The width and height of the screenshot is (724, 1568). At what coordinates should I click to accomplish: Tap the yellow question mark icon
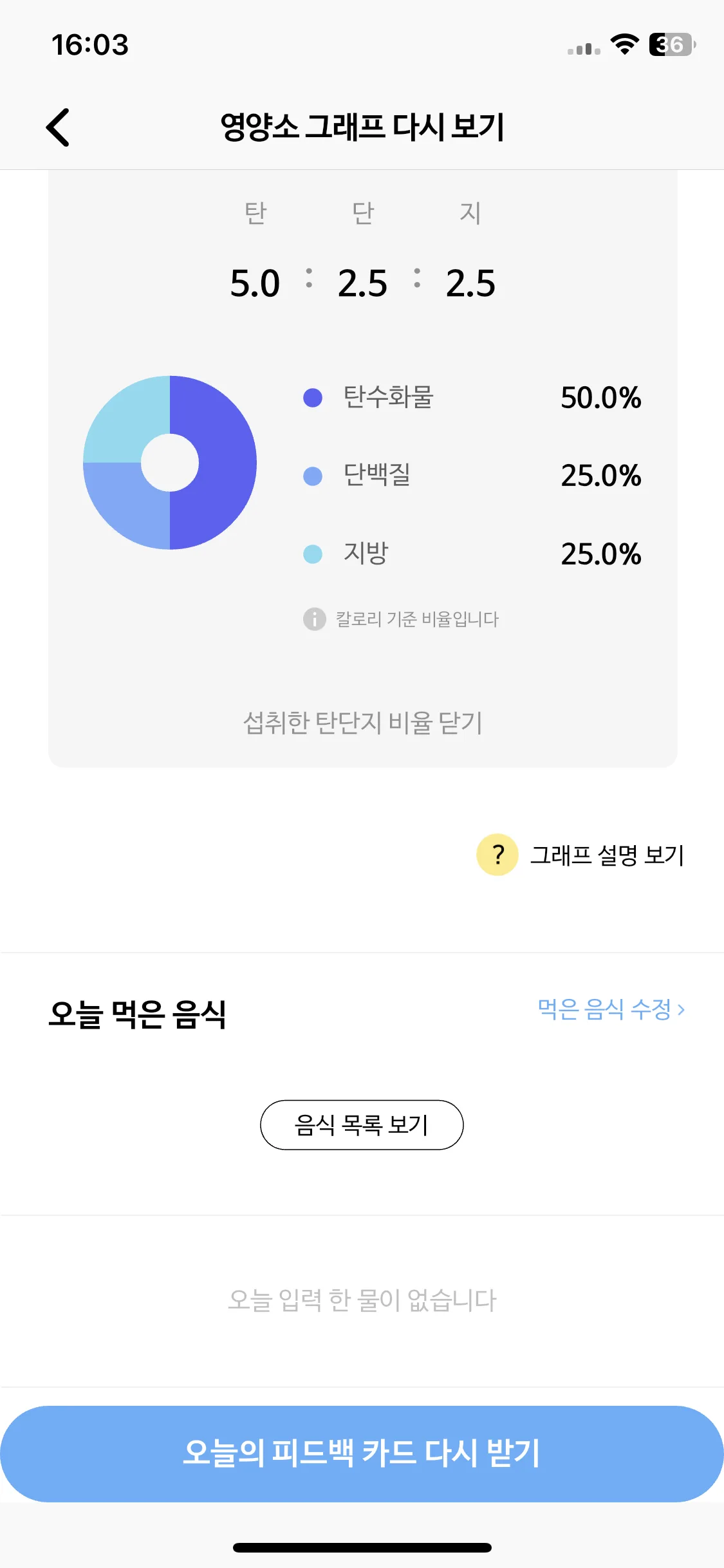[x=497, y=855]
